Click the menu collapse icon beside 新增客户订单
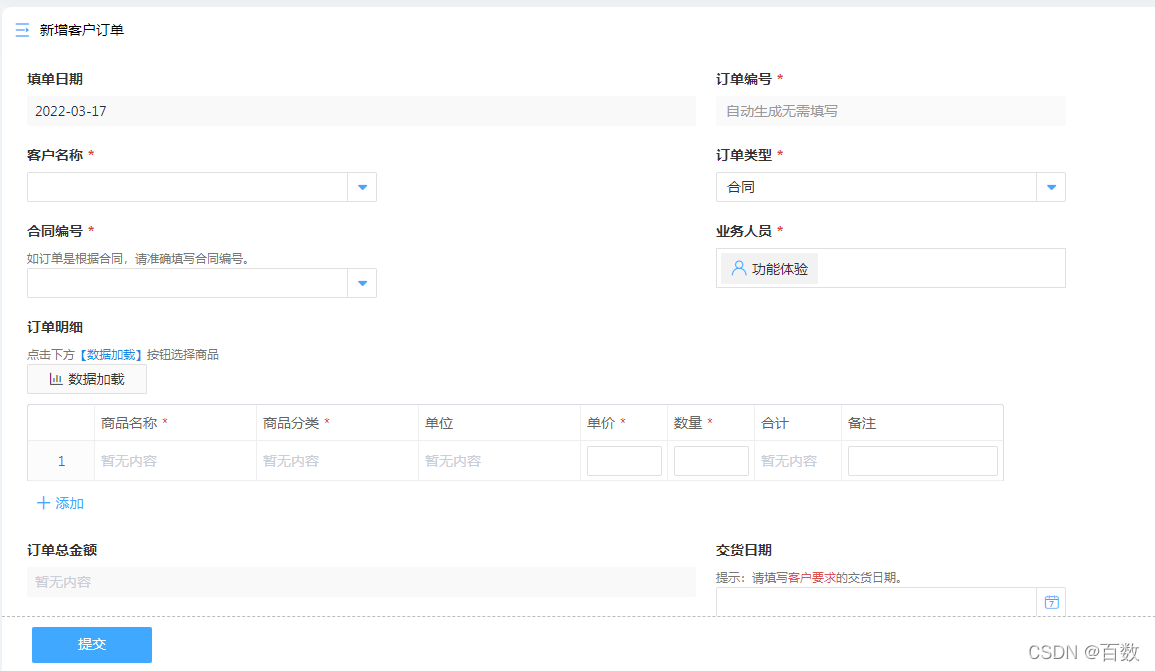The height and width of the screenshot is (671, 1155). (22, 30)
